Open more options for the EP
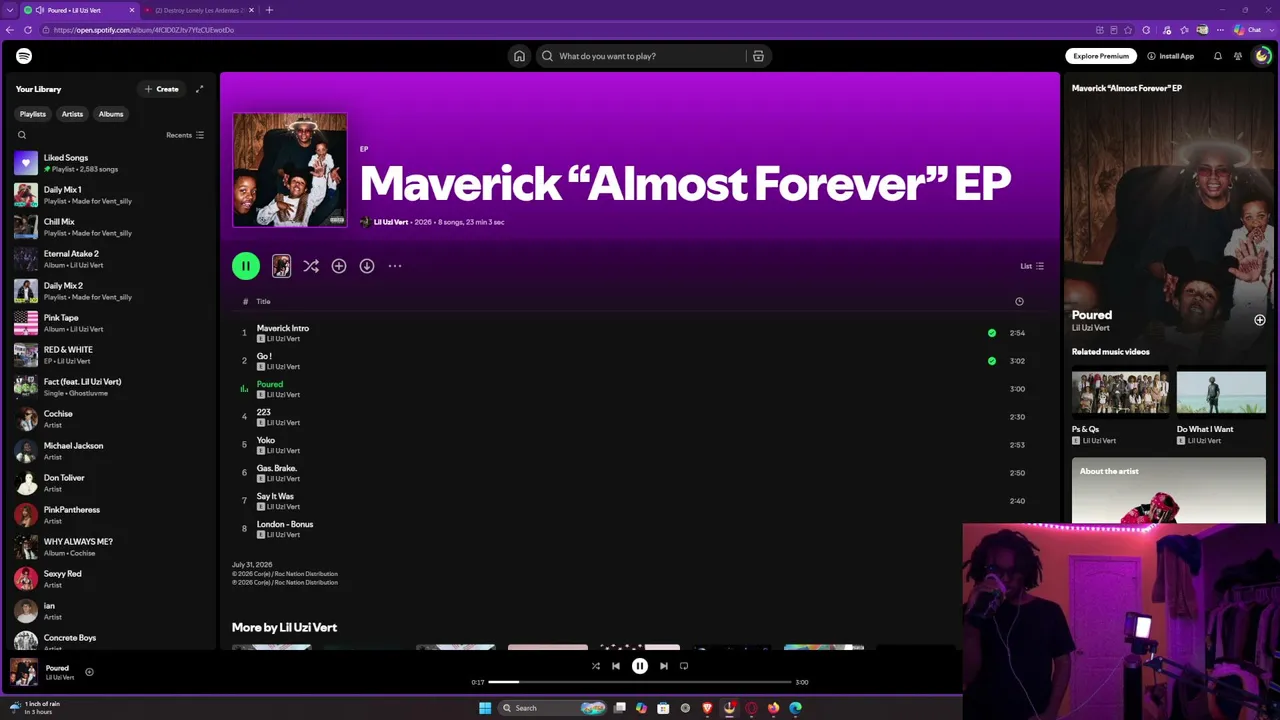The width and height of the screenshot is (1280, 720). click(395, 266)
